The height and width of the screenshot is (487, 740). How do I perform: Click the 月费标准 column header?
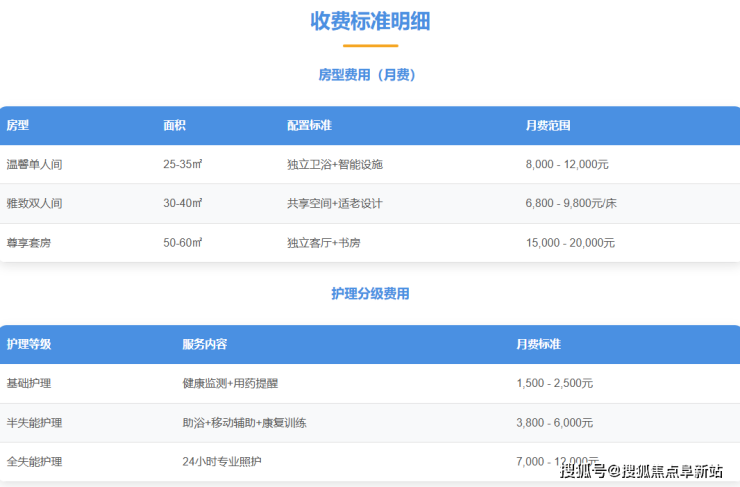pyautogui.click(x=539, y=344)
